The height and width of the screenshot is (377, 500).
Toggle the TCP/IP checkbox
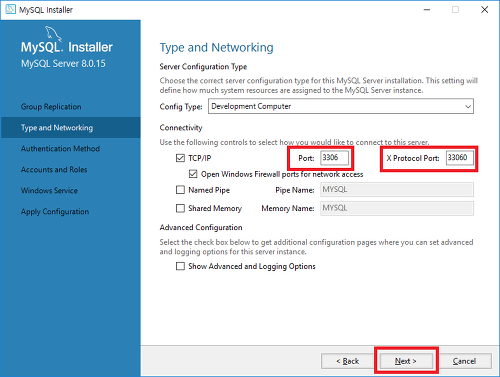[180, 158]
